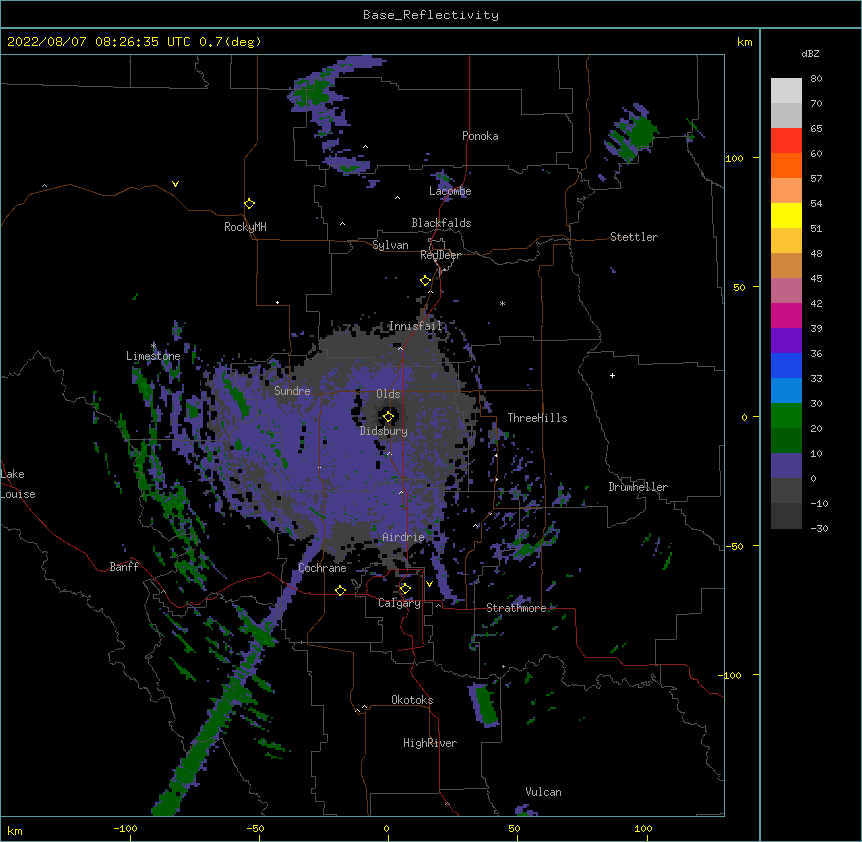Select the dusty pink 45-42 dBZ legend swatch
This screenshot has height=842, width=862.
pyautogui.click(x=786, y=291)
